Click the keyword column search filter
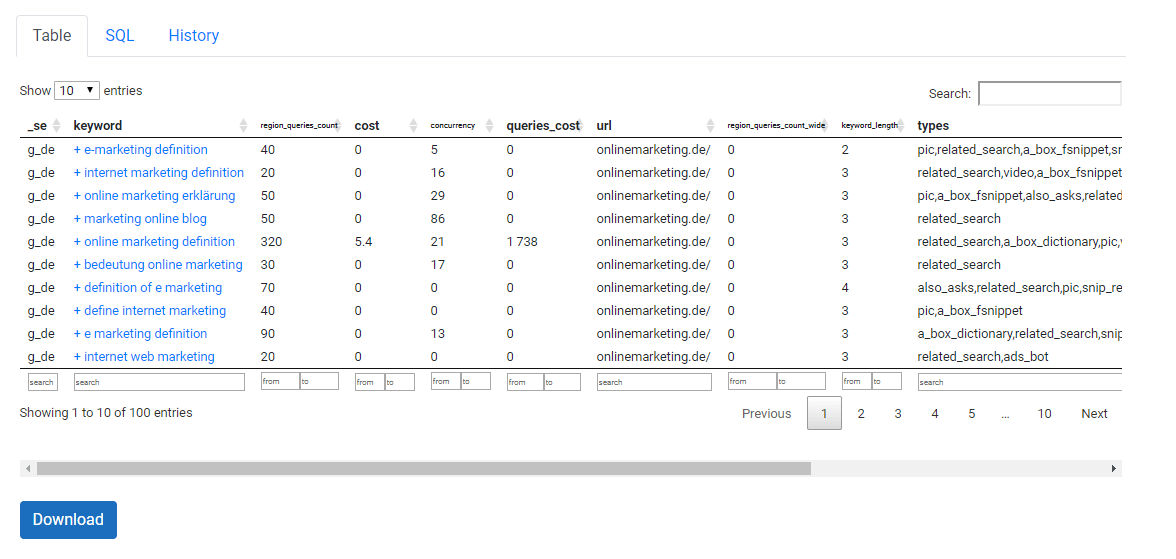The image size is (1176, 559). coord(159,382)
